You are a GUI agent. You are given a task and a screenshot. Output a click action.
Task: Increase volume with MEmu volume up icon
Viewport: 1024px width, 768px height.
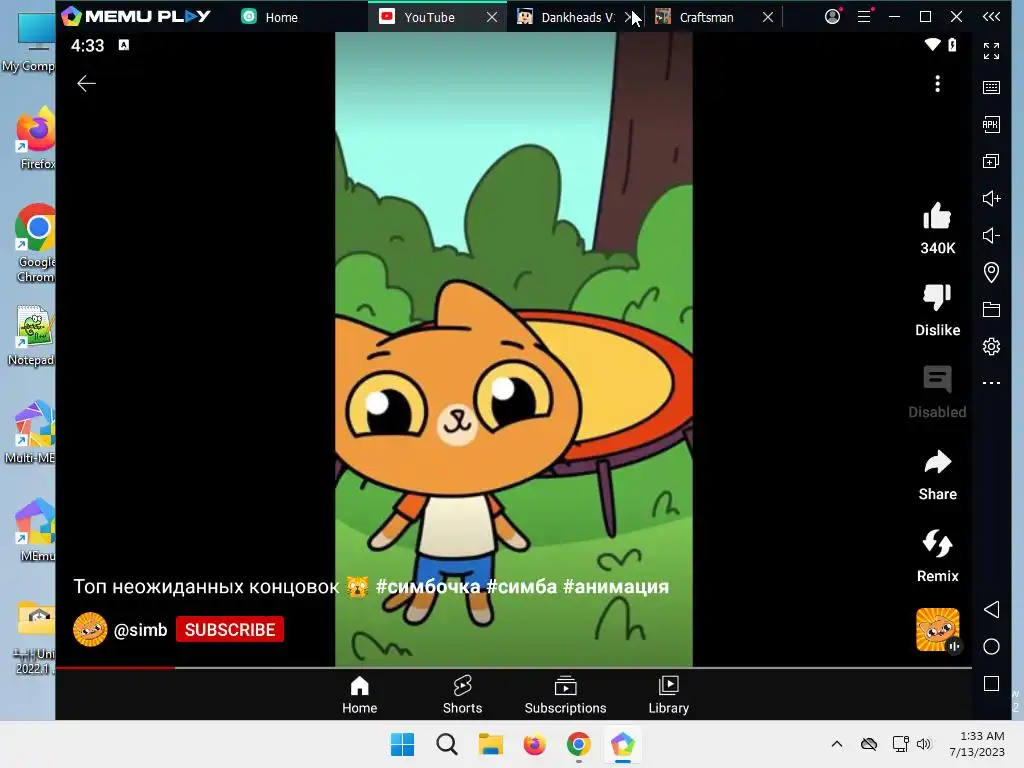coord(991,199)
